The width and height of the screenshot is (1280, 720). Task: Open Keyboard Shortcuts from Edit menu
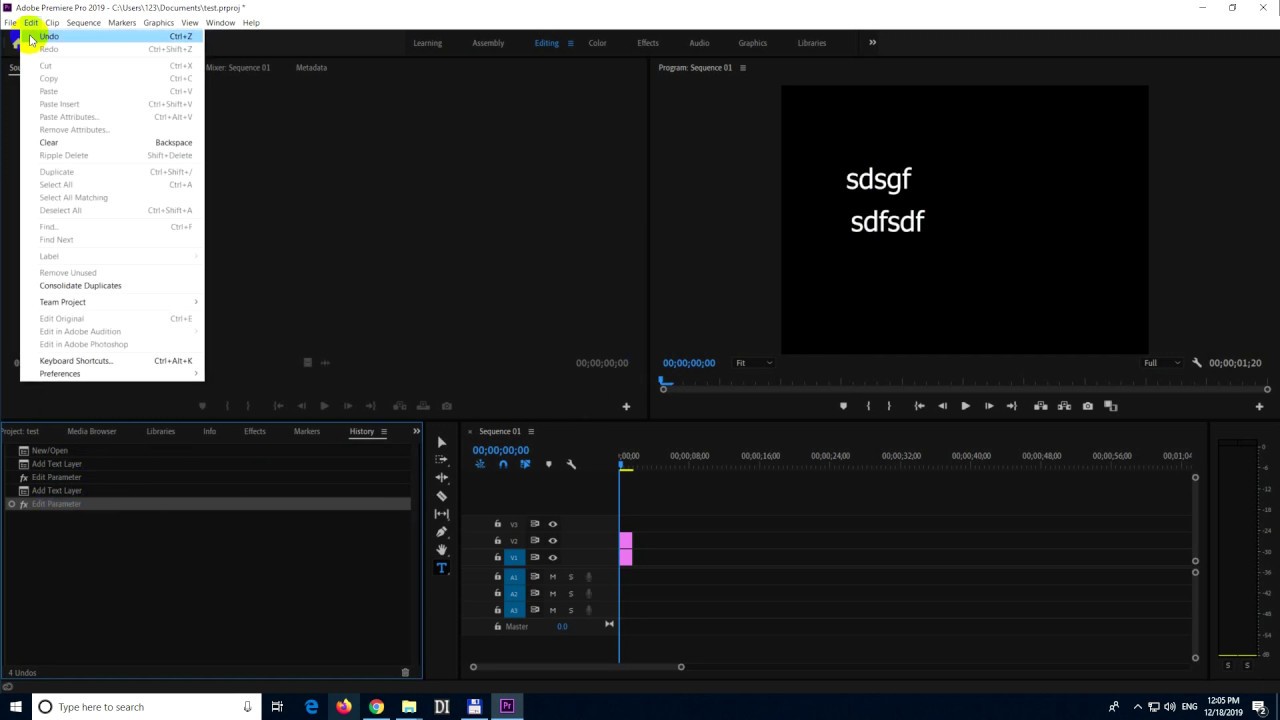(112, 361)
